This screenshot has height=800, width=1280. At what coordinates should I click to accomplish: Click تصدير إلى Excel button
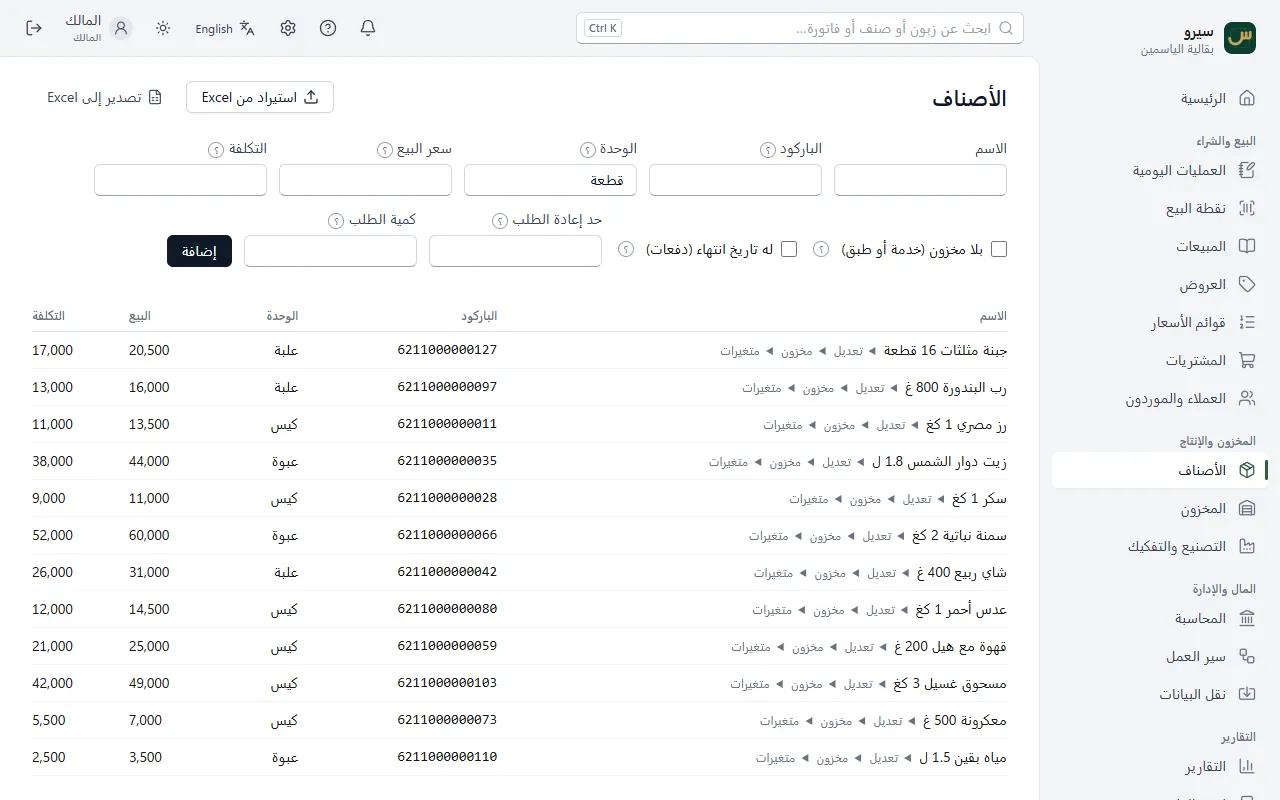coord(105,97)
